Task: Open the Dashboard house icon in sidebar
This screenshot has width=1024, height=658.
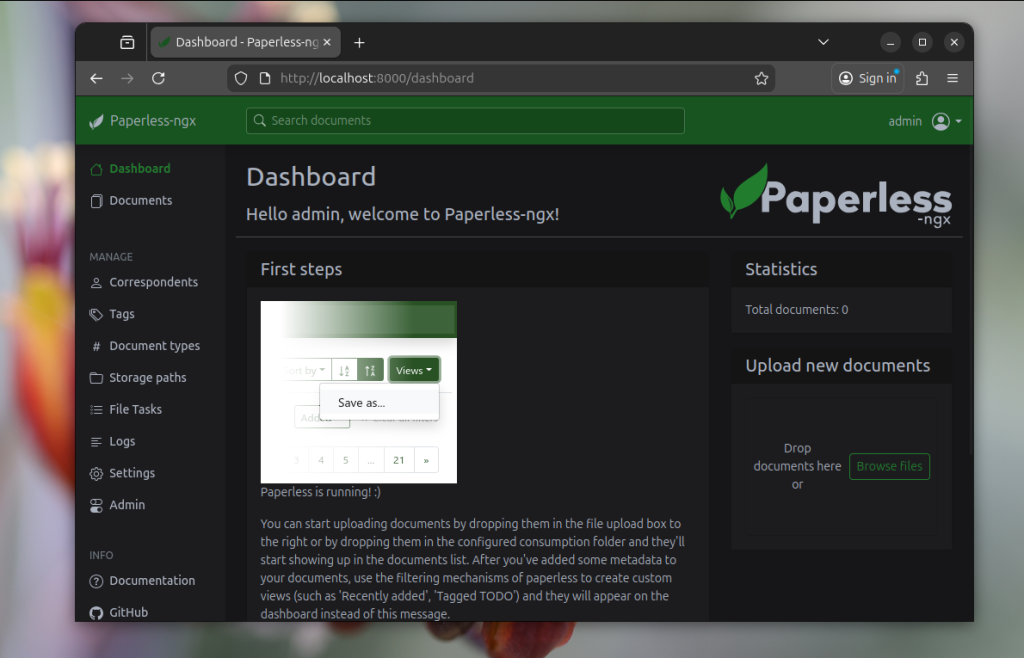Action: (x=97, y=169)
